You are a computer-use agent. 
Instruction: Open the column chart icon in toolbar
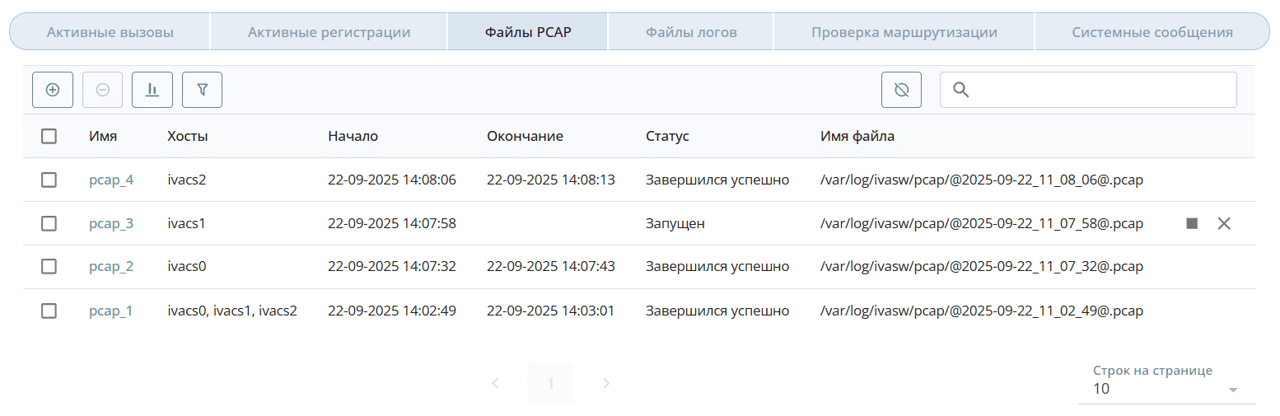[x=152, y=90]
